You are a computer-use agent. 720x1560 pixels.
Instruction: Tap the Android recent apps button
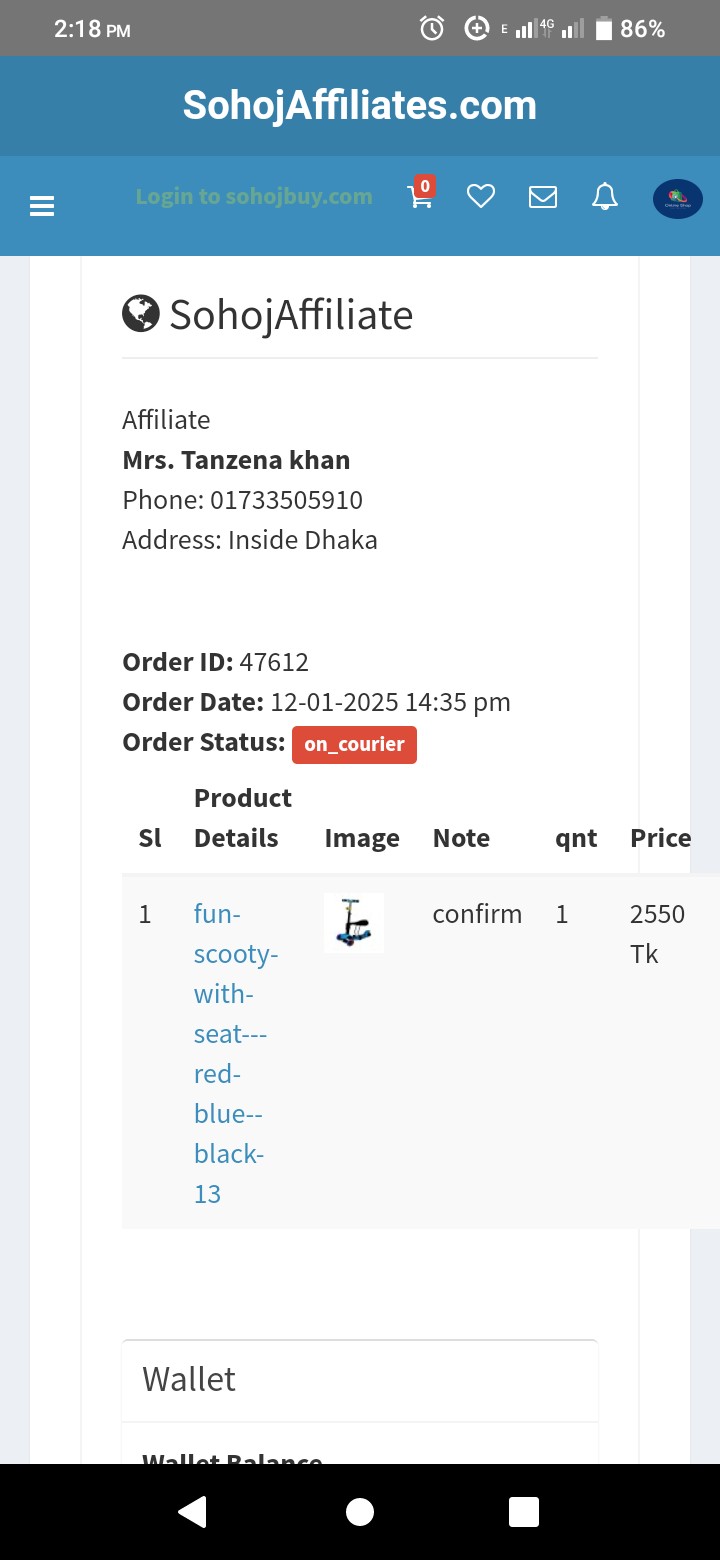click(x=524, y=1511)
